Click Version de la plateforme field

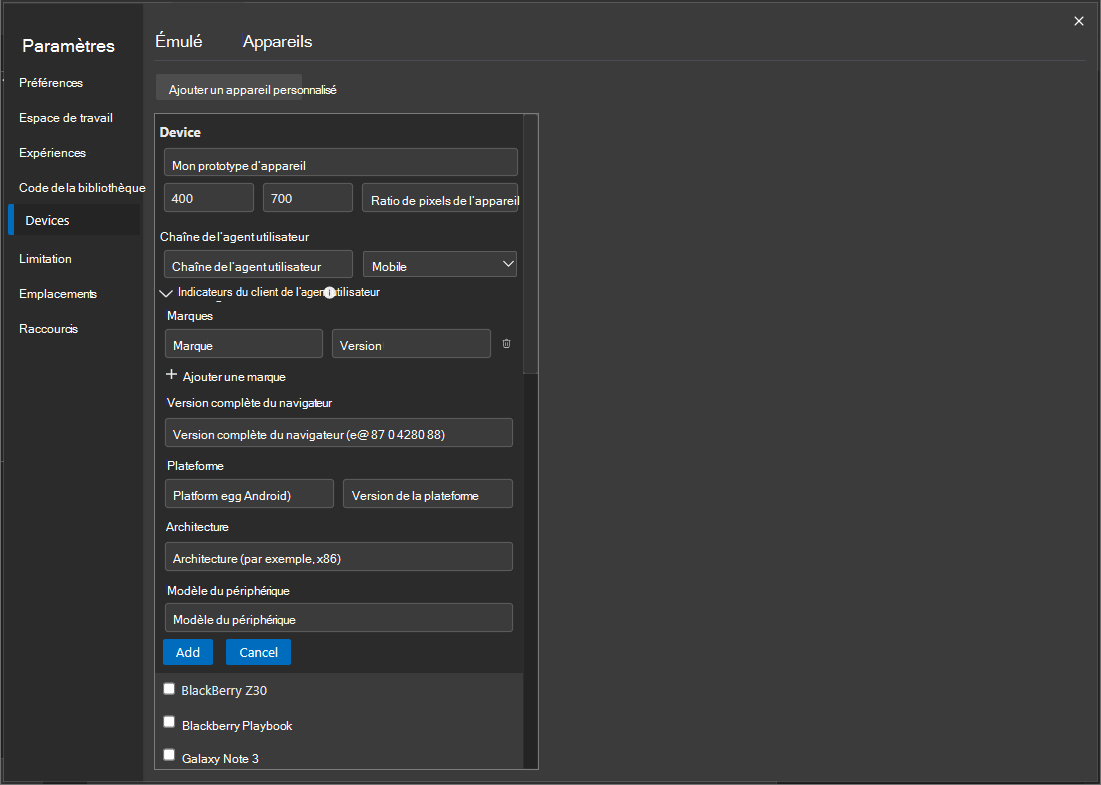tap(428, 494)
